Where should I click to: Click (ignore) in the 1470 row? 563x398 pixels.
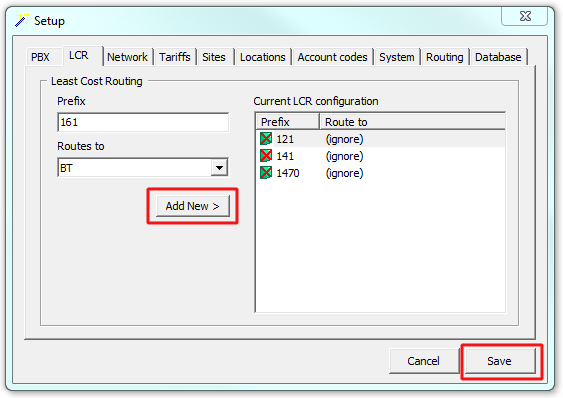(344, 173)
